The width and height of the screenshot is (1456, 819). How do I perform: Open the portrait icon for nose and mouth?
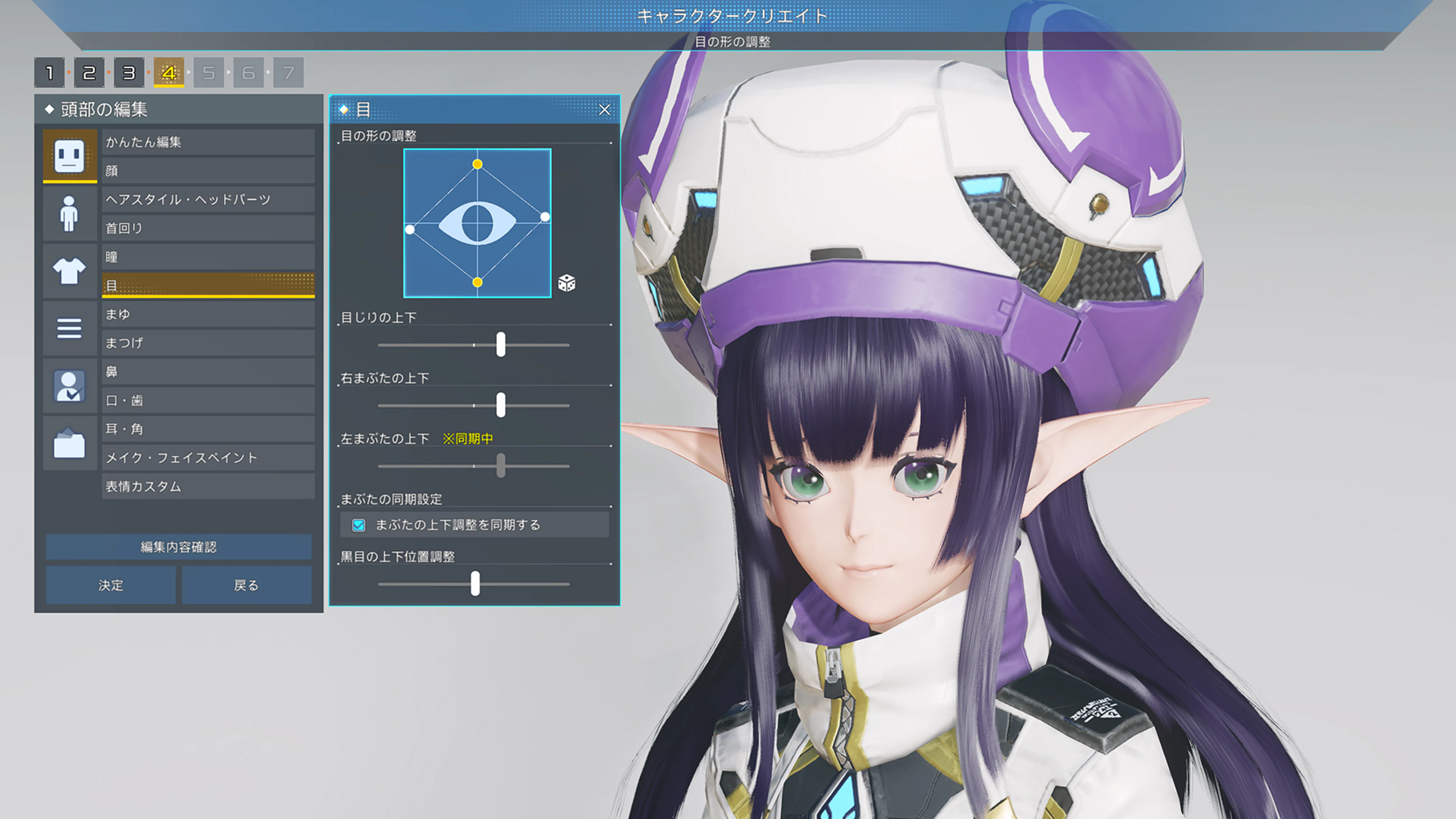(x=69, y=386)
